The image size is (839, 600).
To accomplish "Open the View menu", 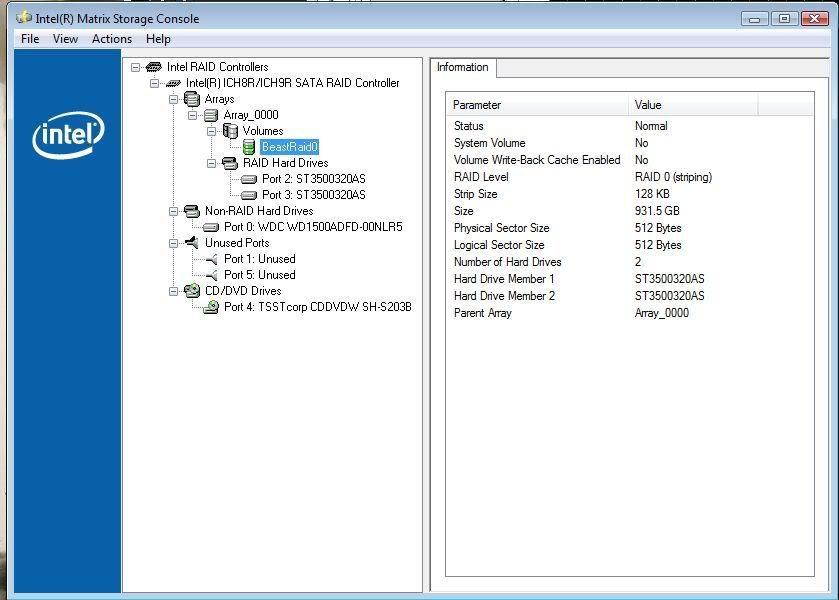I will 65,39.
